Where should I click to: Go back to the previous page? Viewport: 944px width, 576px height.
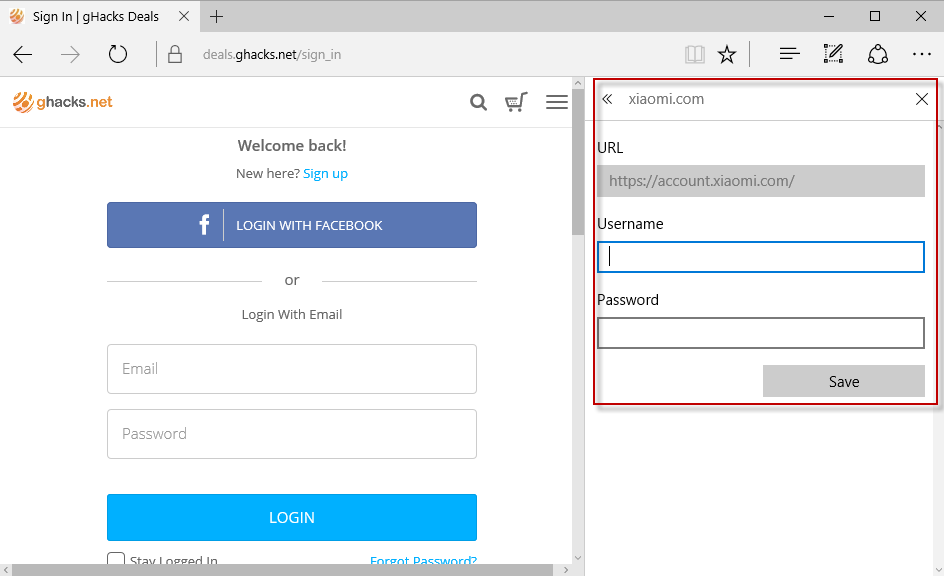tap(23, 55)
